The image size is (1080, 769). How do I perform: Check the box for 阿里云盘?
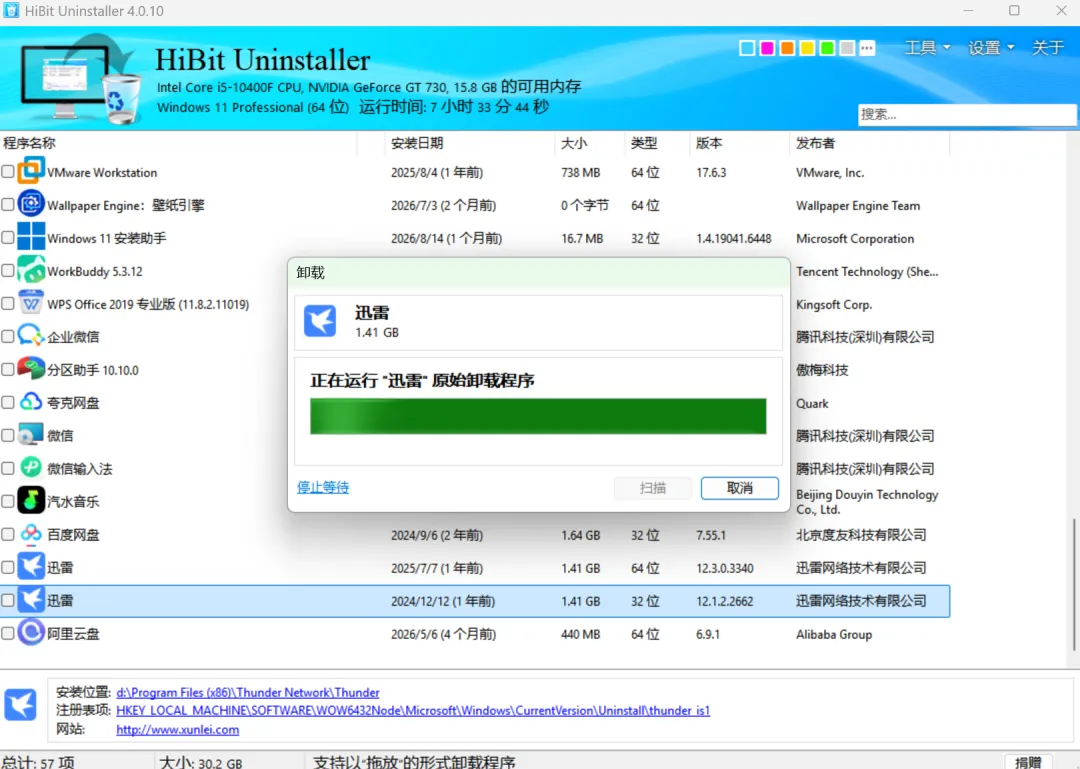coord(8,633)
